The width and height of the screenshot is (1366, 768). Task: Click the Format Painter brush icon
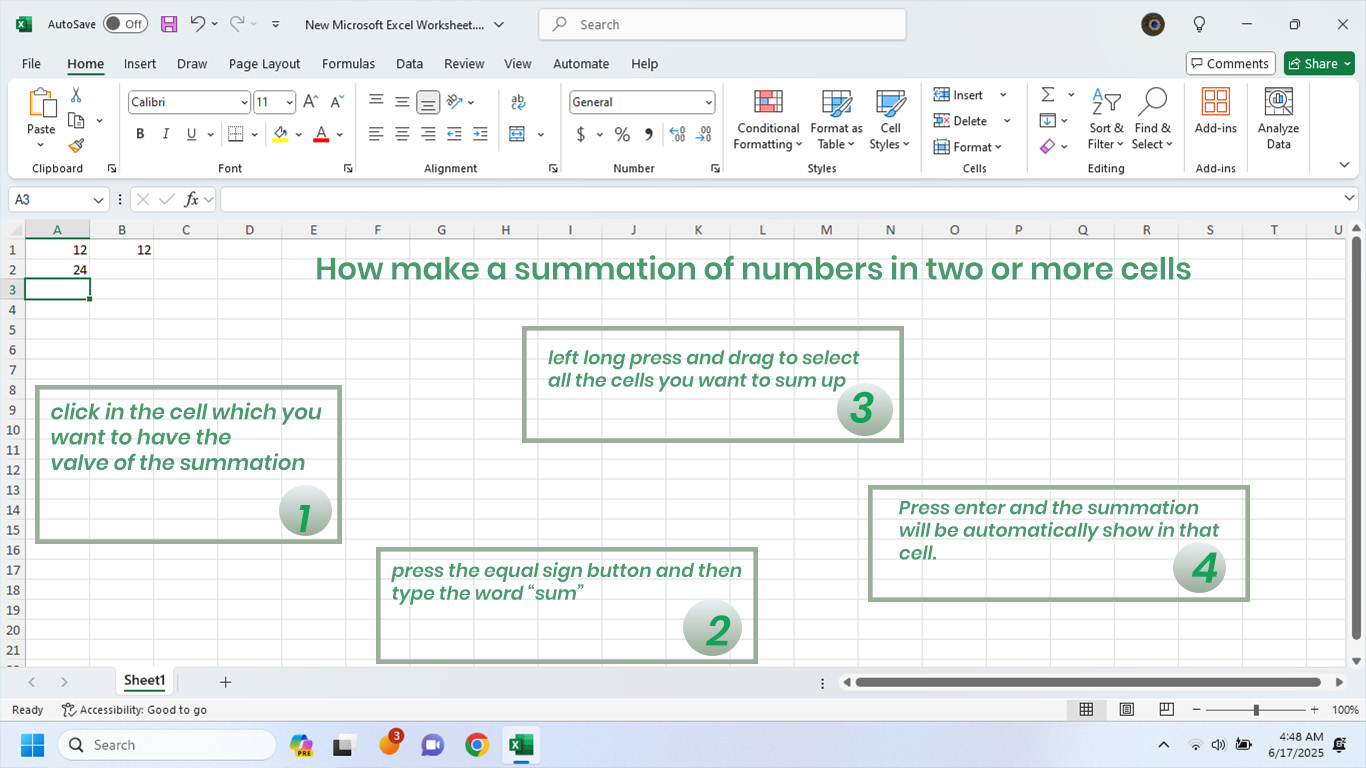tap(76, 146)
